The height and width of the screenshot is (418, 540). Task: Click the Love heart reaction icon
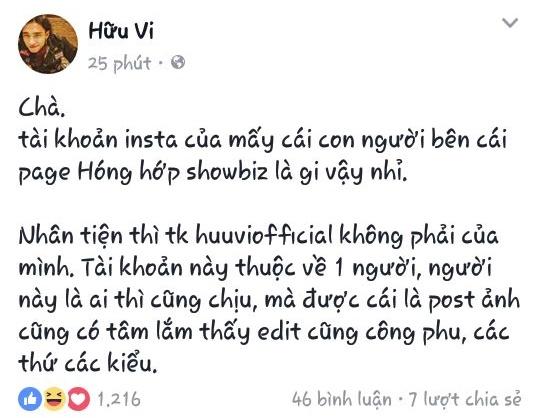click(79, 399)
